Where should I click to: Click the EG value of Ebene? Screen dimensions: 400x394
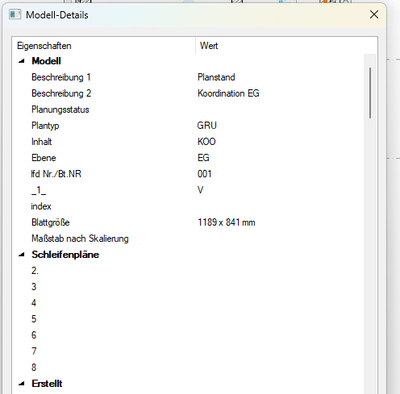pyautogui.click(x=203, y=158)
